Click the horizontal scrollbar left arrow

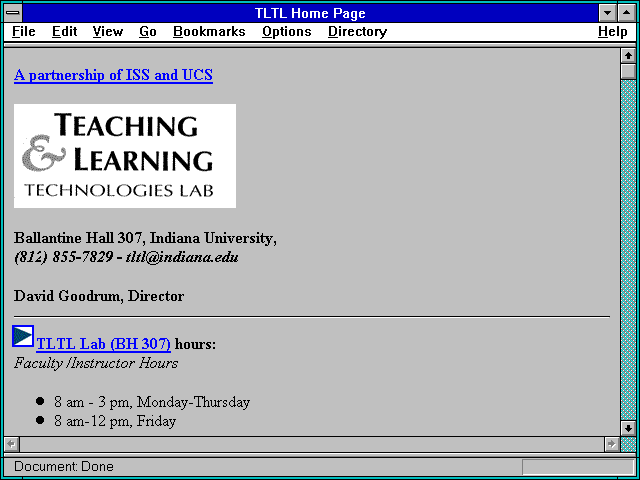point(11,444)
